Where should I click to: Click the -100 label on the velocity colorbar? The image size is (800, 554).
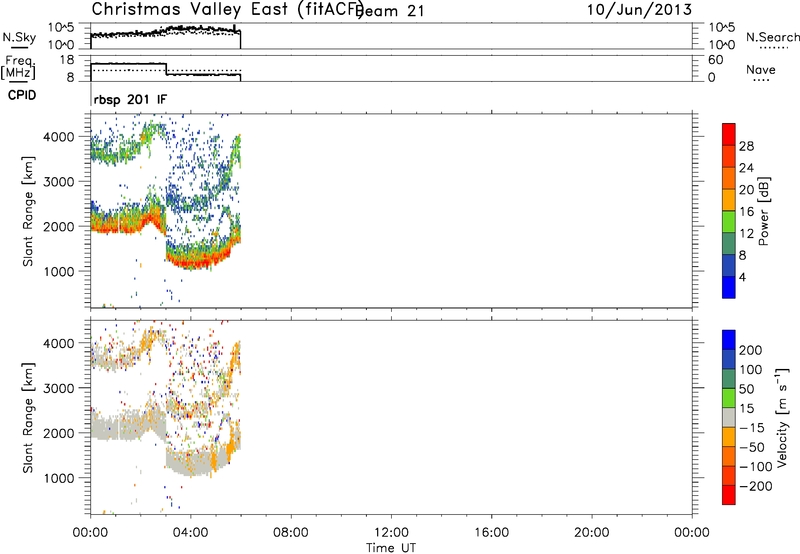tap(756, 467)
